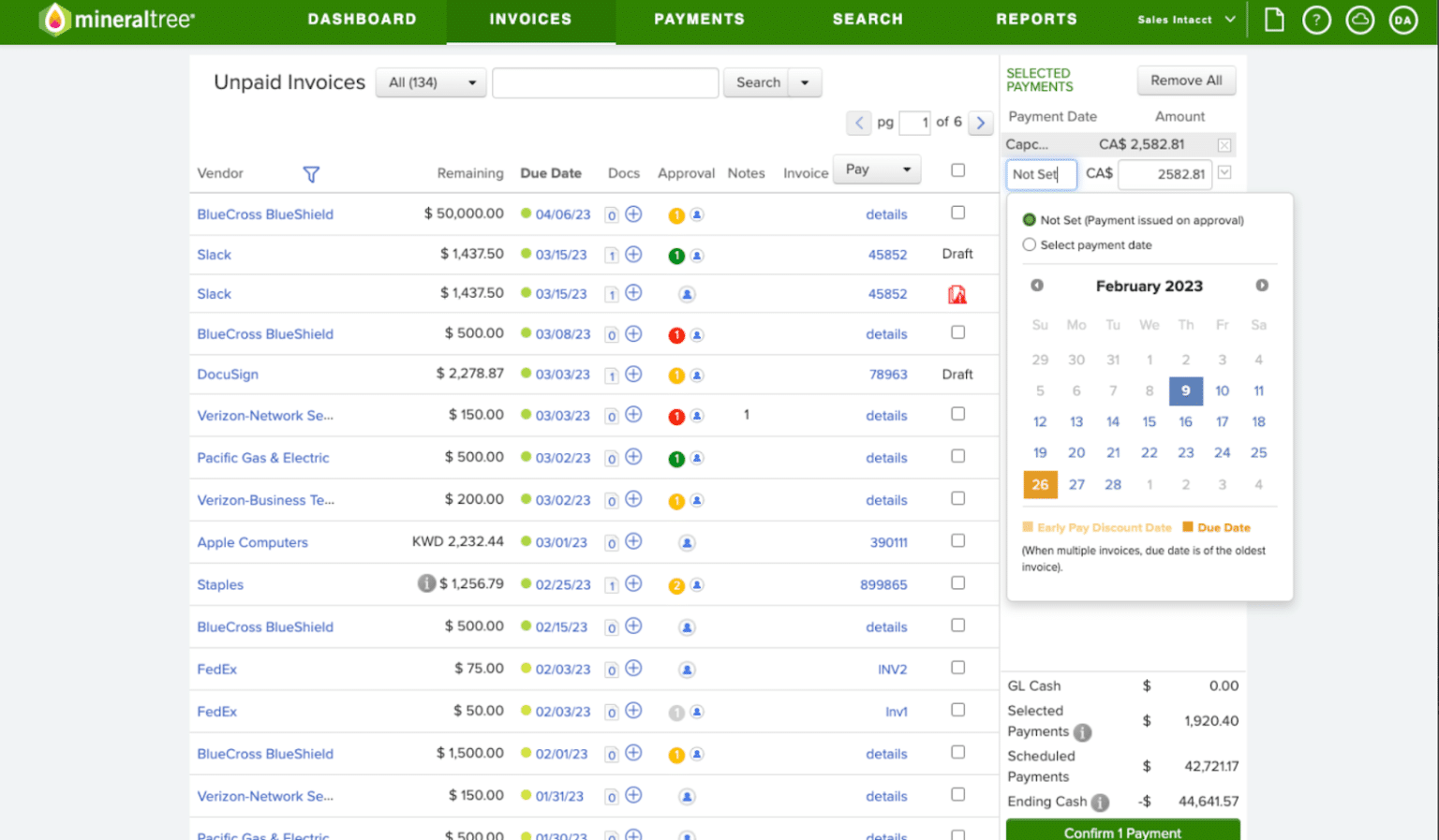
Task: Open the Help question mark icon in top bar
Action: point(1316,19)
